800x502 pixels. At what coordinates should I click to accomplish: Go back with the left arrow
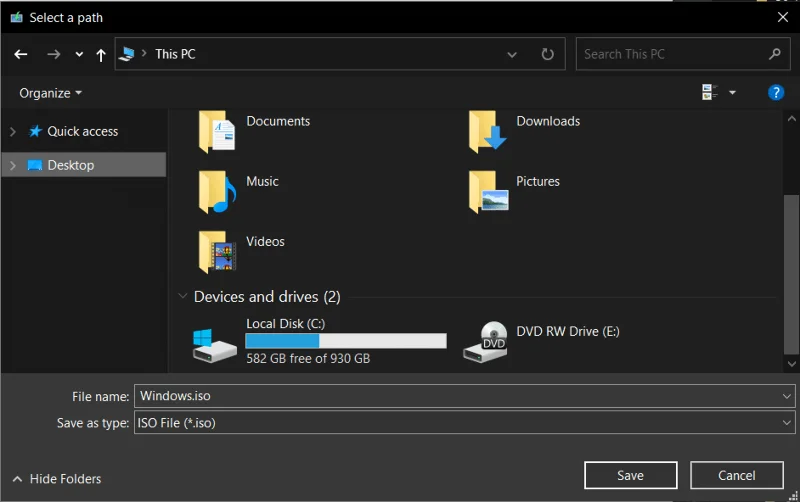(21, 54)
